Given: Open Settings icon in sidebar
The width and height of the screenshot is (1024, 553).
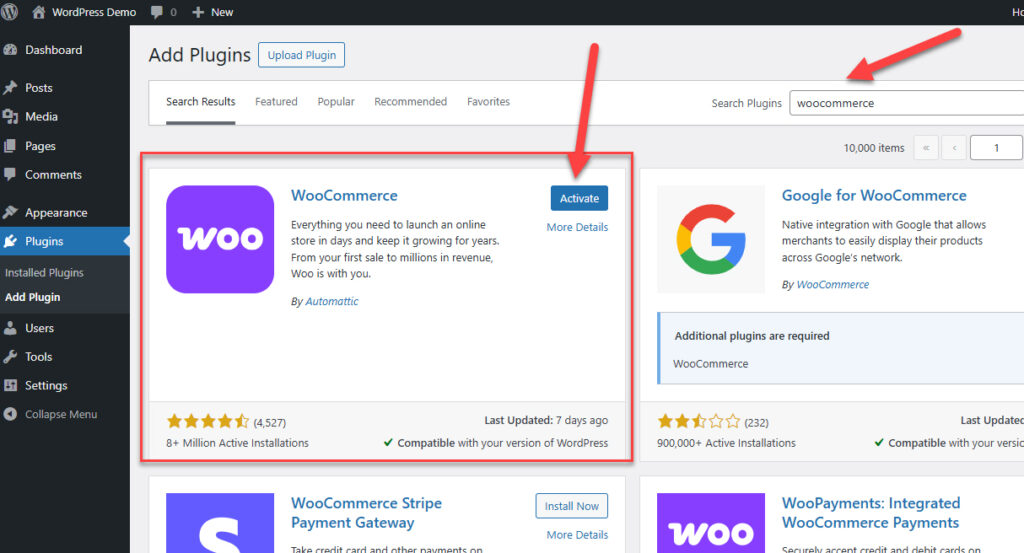Looking at the screenshot, I should coord(10,385).
